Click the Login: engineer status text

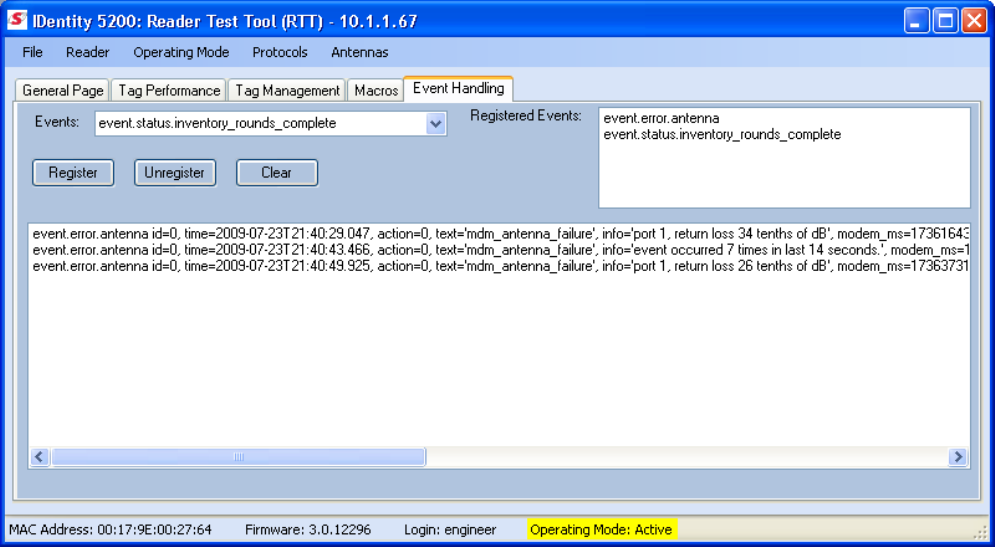tap(450, 529)
